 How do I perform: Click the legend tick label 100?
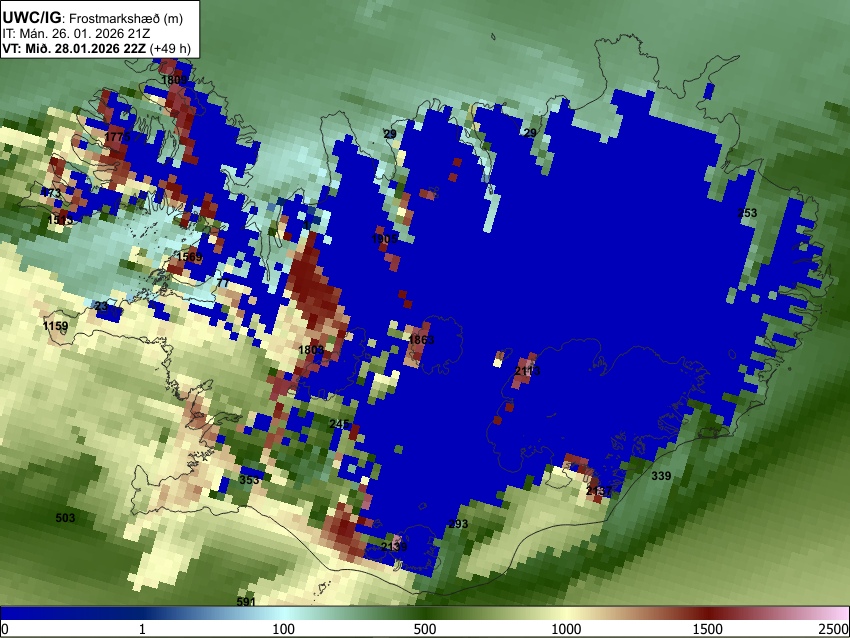pos(284,629)
